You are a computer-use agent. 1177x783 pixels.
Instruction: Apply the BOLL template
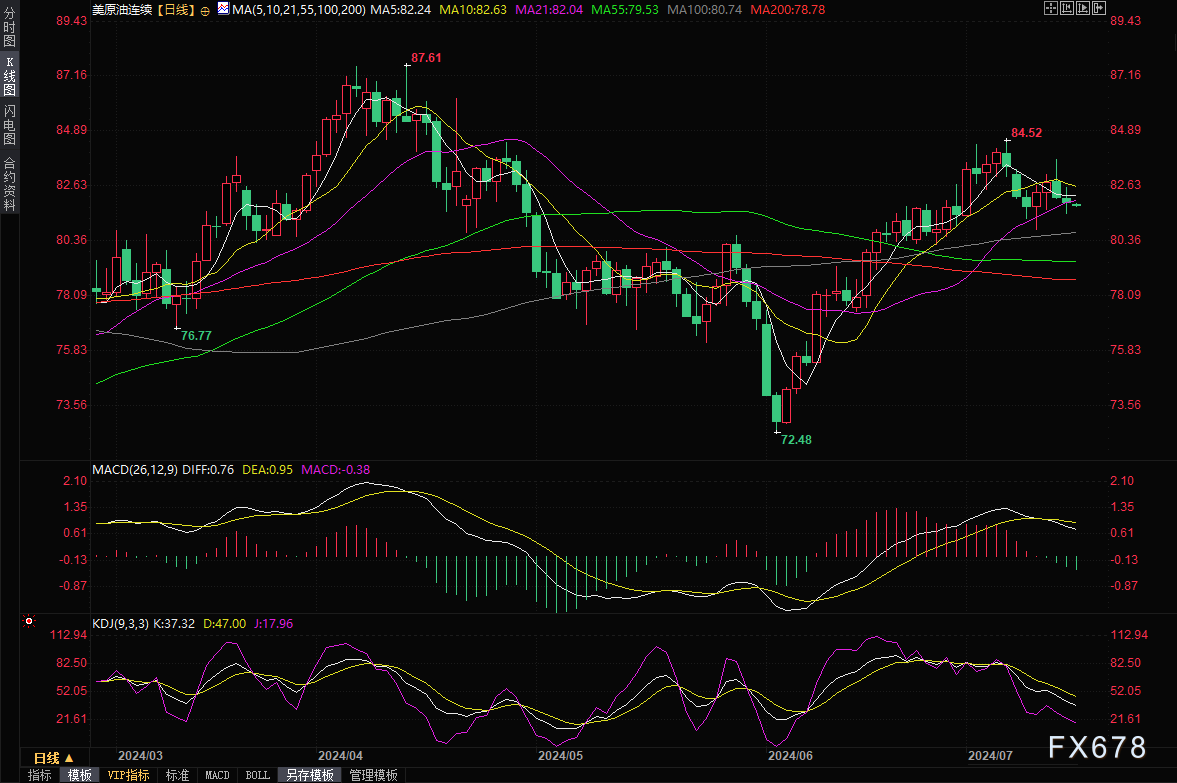[257, 775]
